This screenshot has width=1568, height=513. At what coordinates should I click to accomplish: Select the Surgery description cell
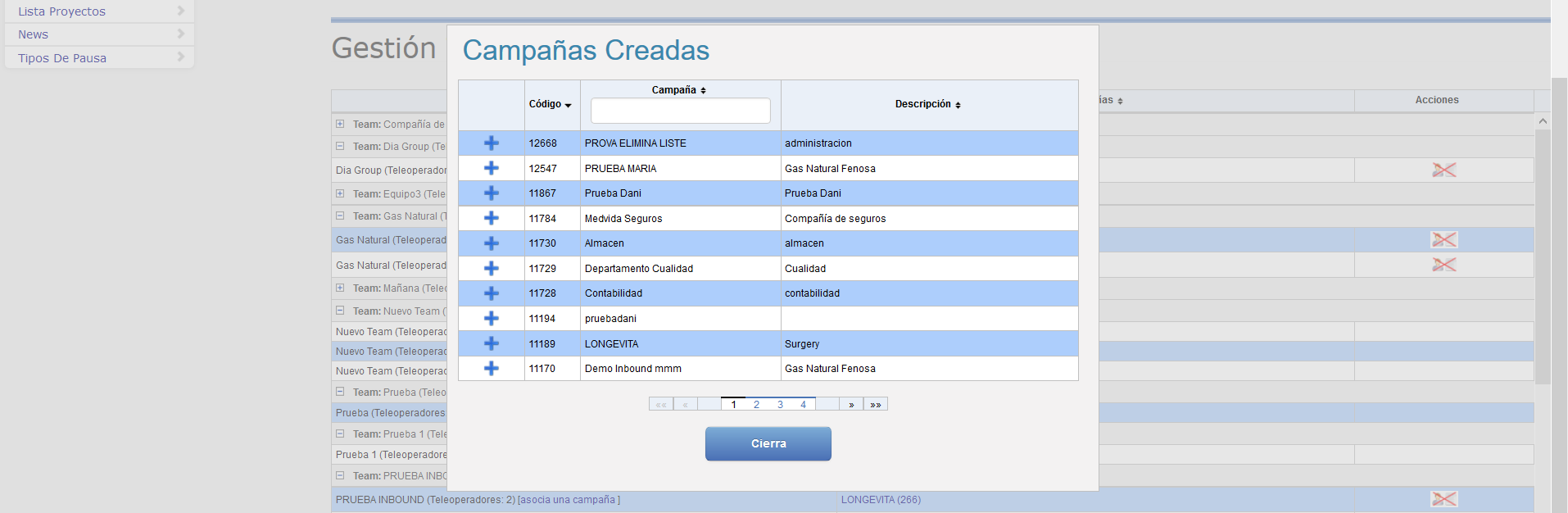930,343
